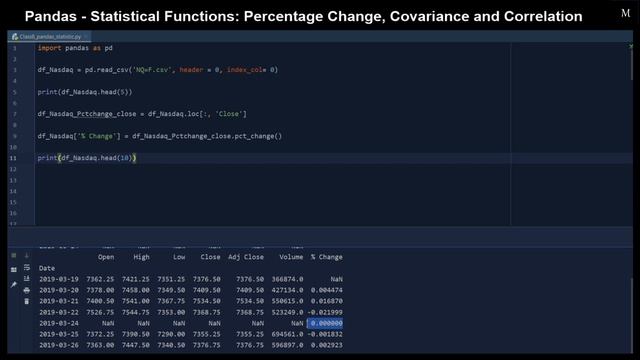640x360 pixels.
Task: Stop the running process in Run panel
Action: tap(13, 256)
